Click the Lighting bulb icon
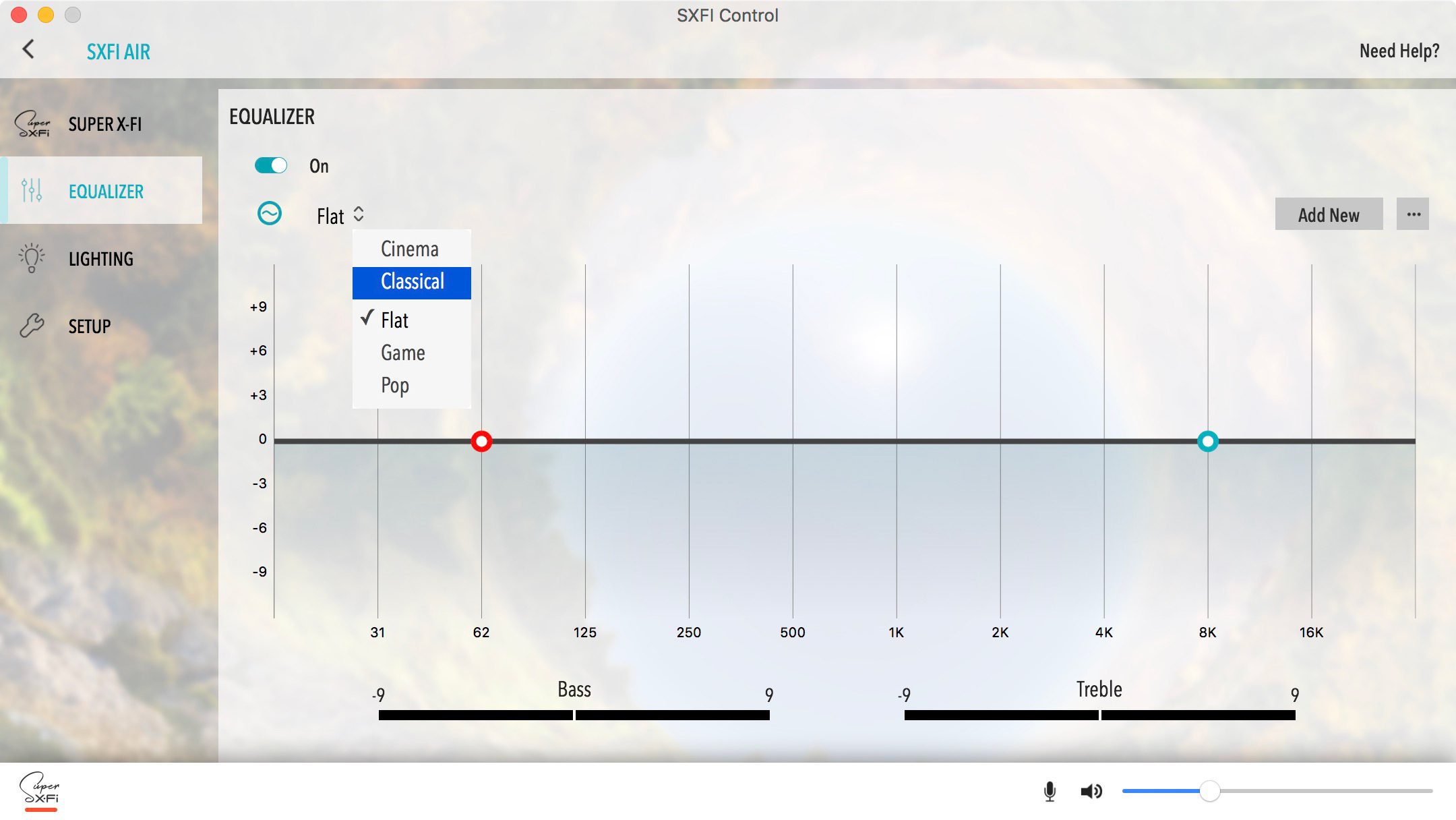Screen dimensions: 1456x820 click(x=32, y=258)
